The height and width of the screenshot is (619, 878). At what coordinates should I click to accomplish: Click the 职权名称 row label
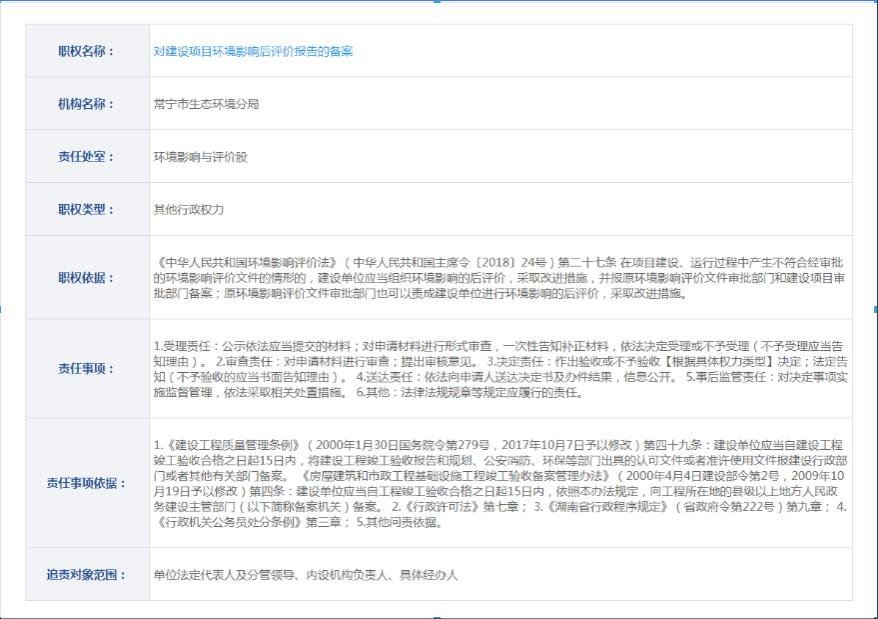(x=87, y=51)
